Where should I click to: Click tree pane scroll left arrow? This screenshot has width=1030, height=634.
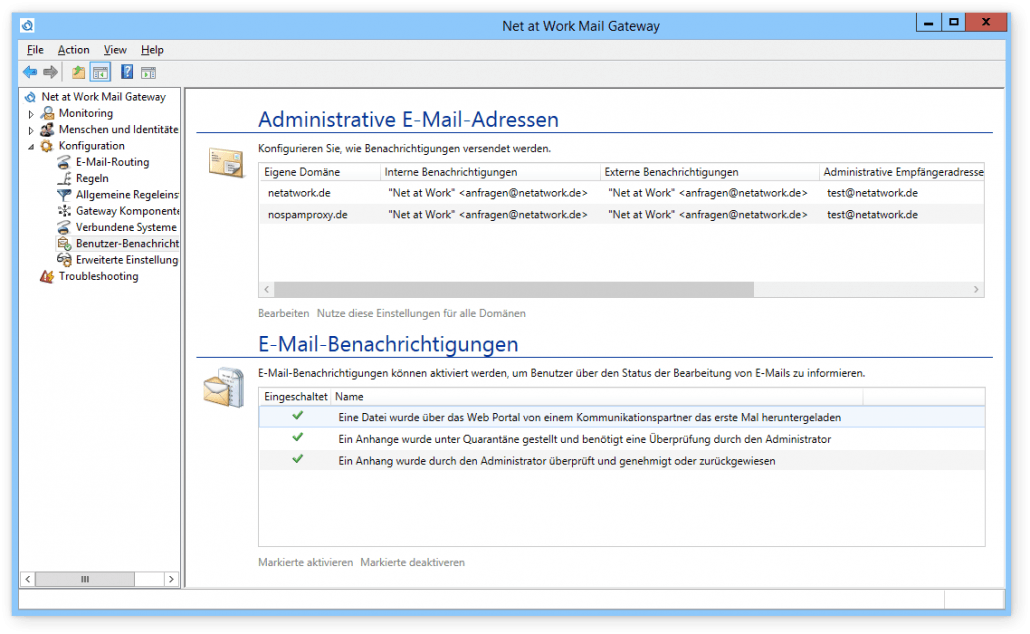(28, 579)
